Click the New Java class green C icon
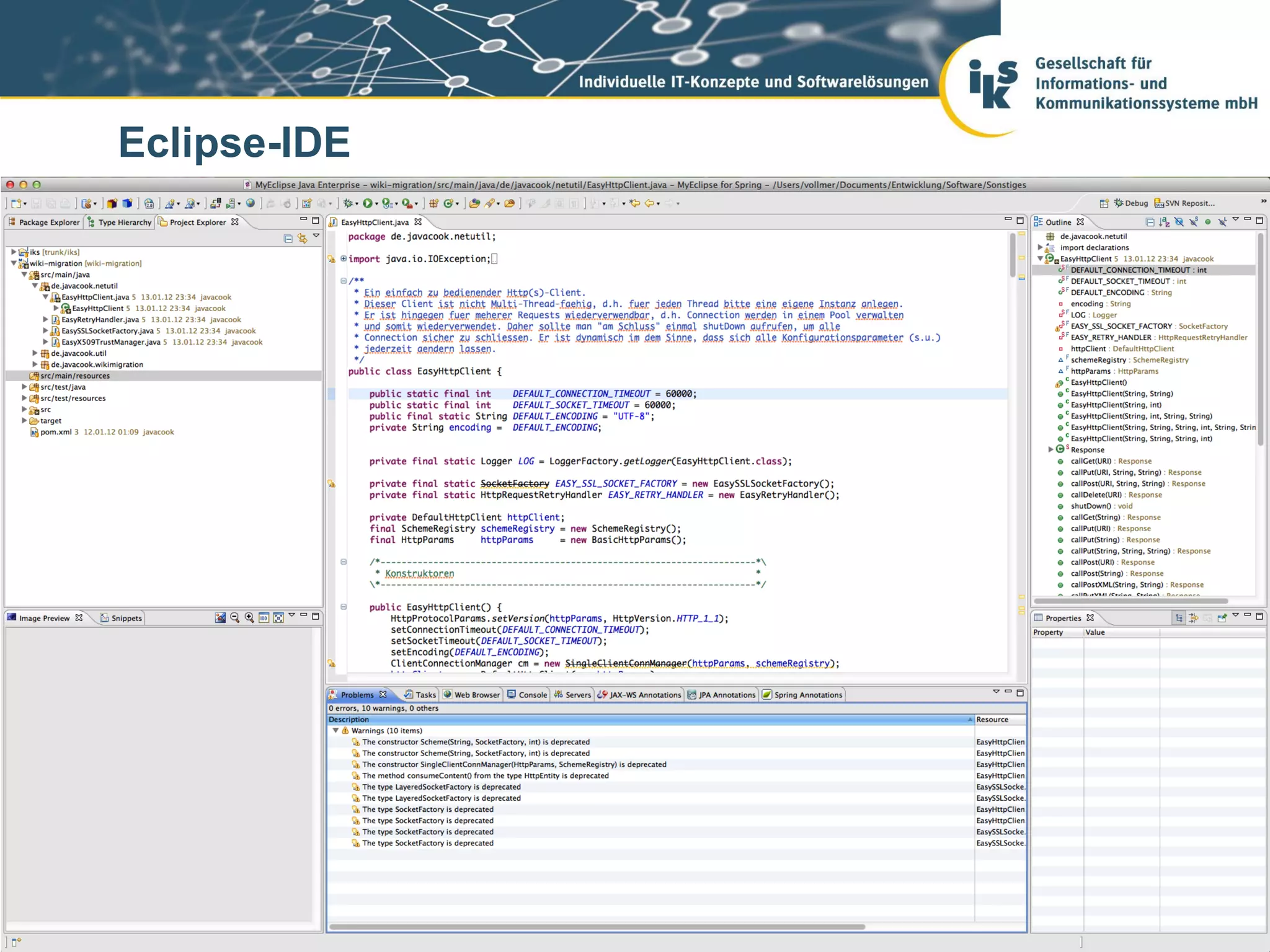Image resolution: width=1270 pixels, height=952 pixels. 448,203
